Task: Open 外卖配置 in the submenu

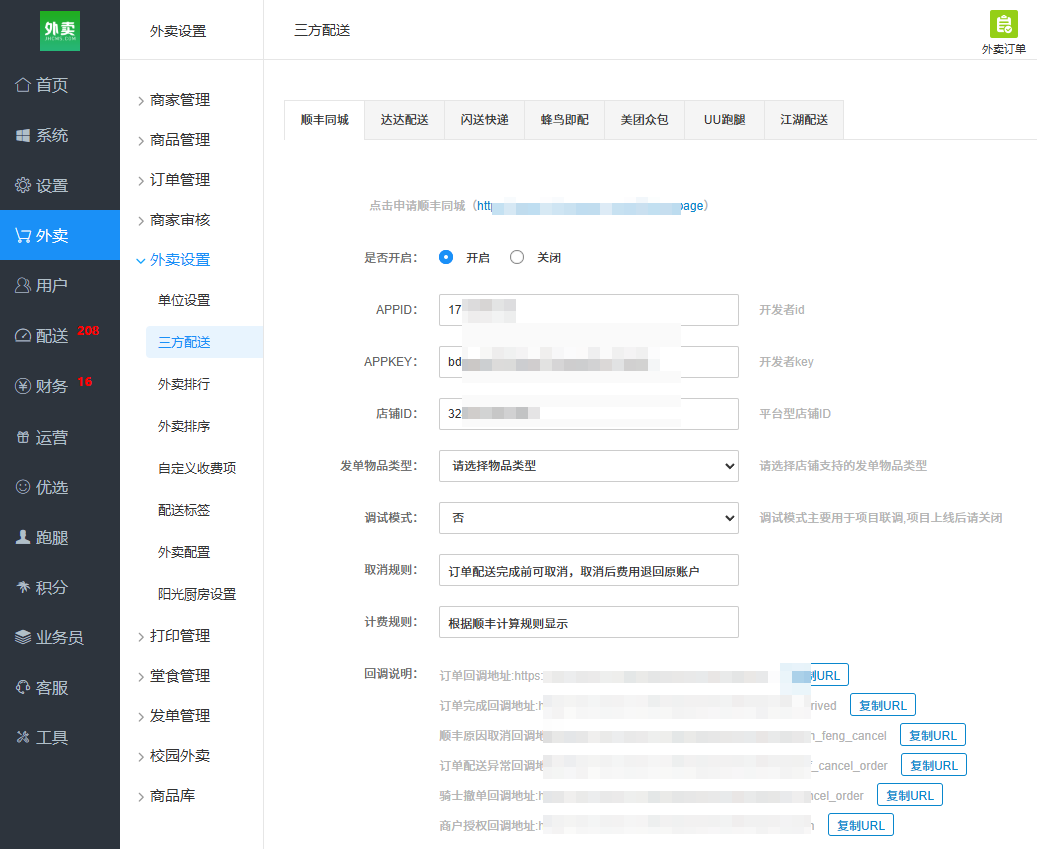Action: coord(184,552)
